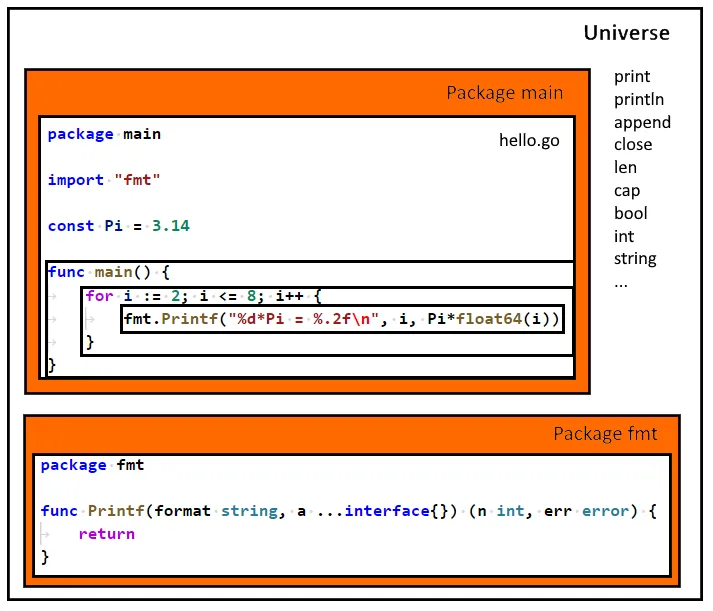This screenshot has height=611, width=713.
Task: Click bool in the Universe list
Action: coord(630,213)
